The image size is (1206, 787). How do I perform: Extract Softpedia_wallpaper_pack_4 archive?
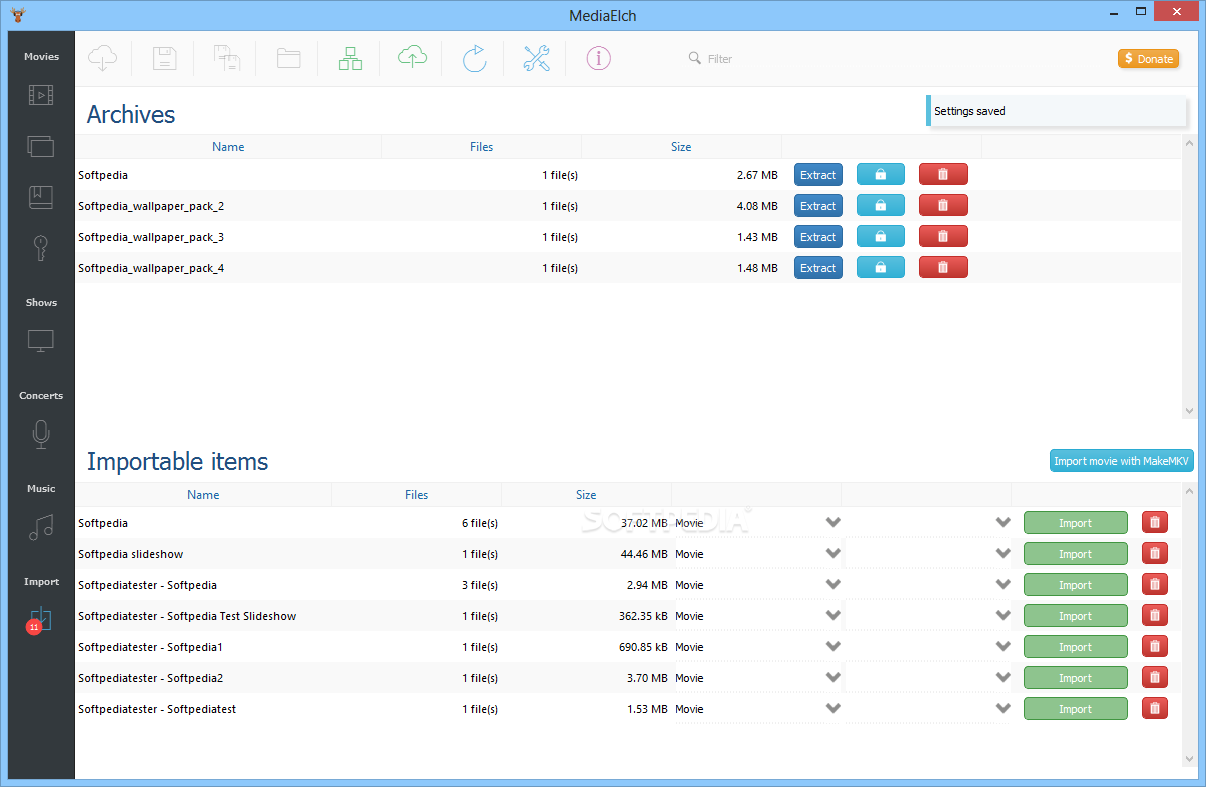[818, 268]
